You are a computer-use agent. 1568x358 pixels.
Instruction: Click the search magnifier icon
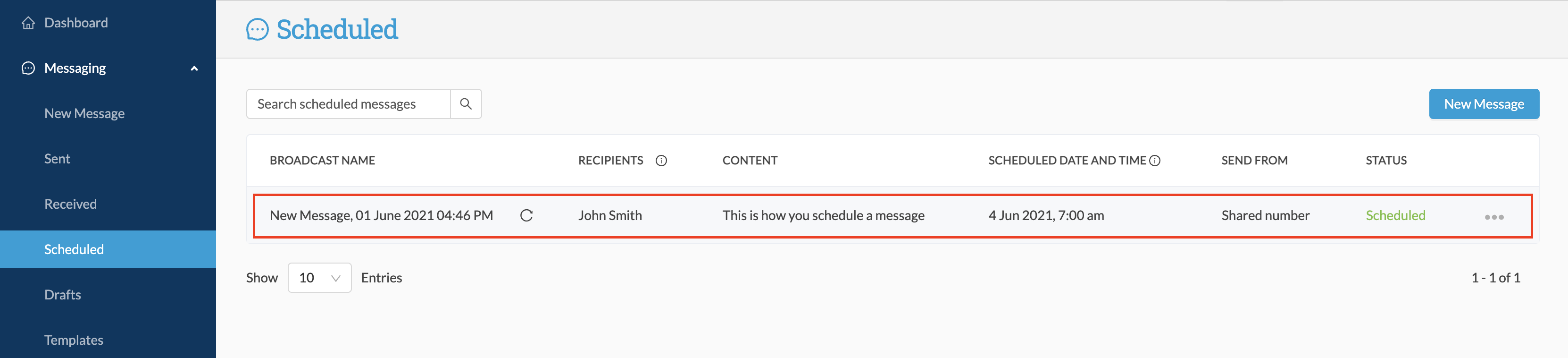pos(466,104)
